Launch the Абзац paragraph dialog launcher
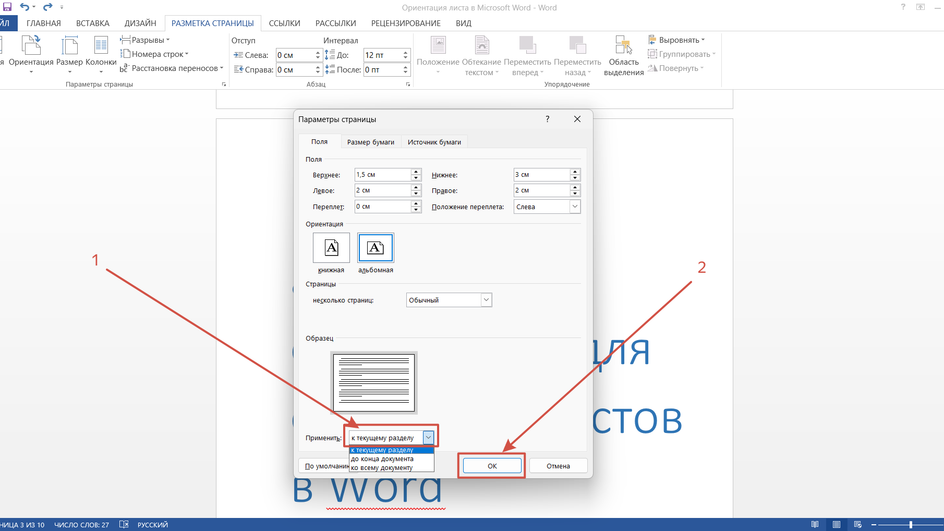 click(408, 84)
